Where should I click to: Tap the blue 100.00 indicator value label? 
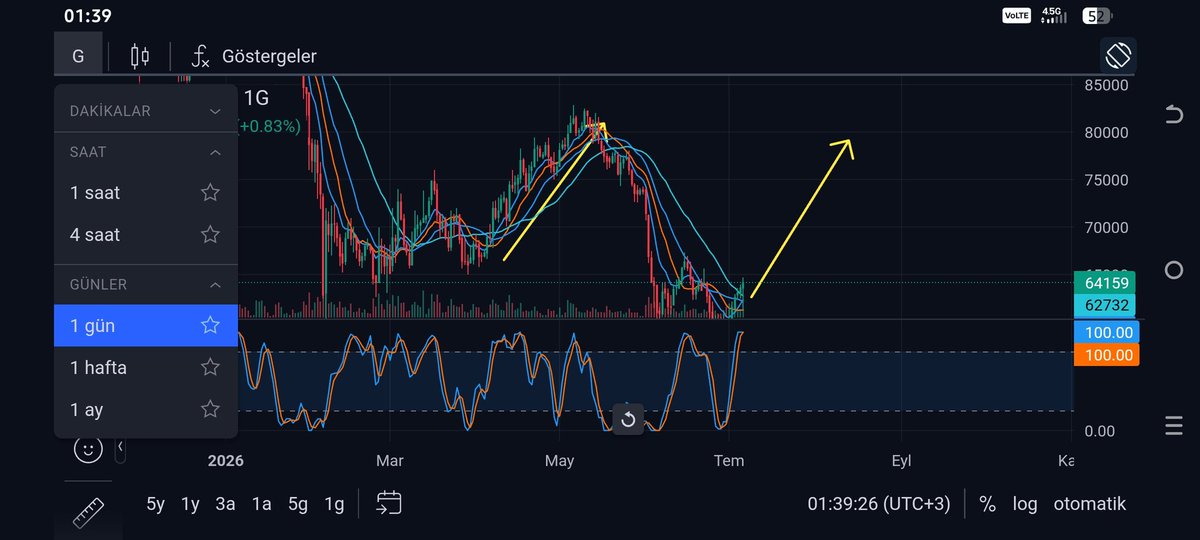pyautogui.click(x=1106, y=332)
